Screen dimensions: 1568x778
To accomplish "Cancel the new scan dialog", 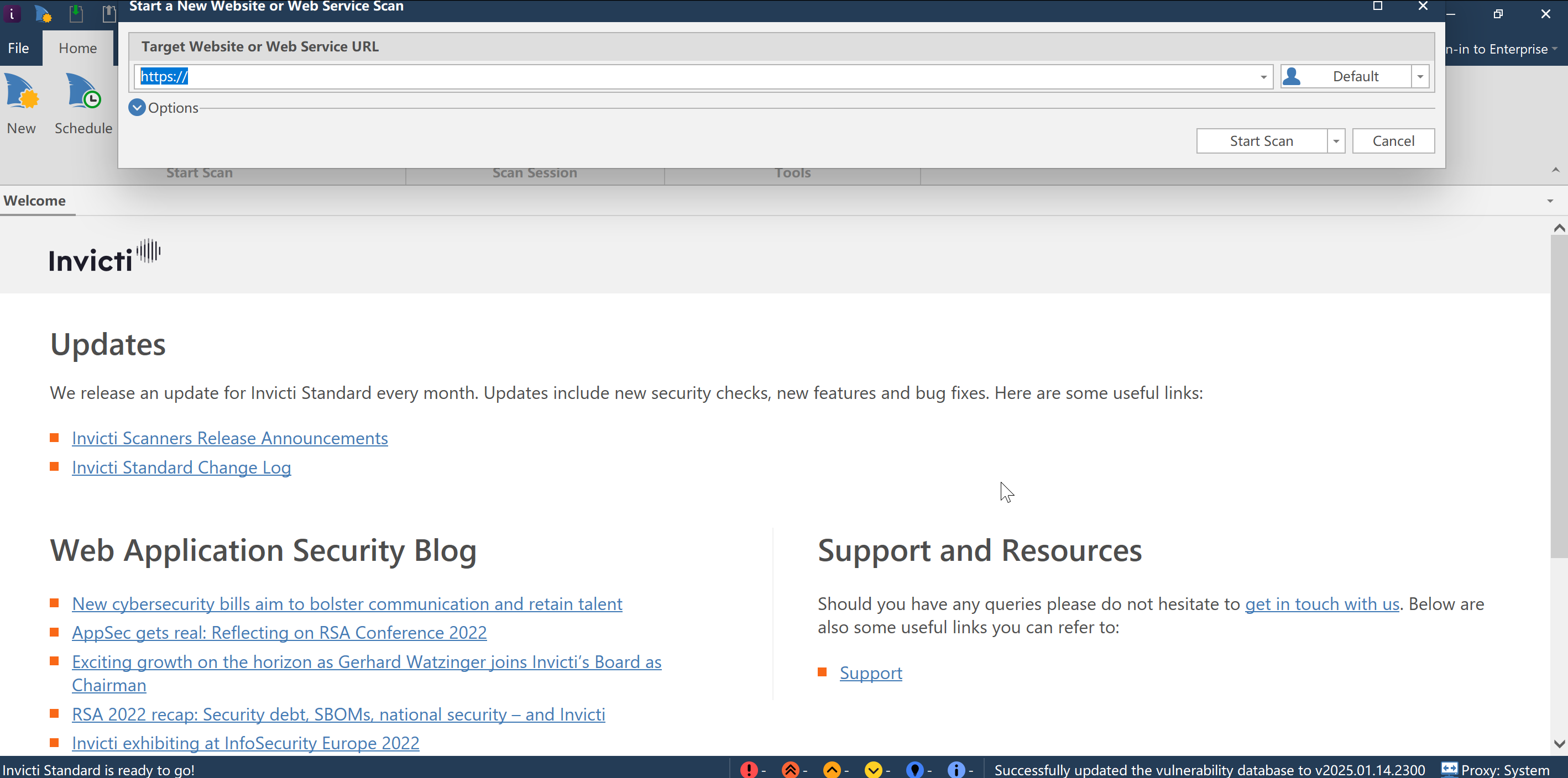I will 1393,141.
